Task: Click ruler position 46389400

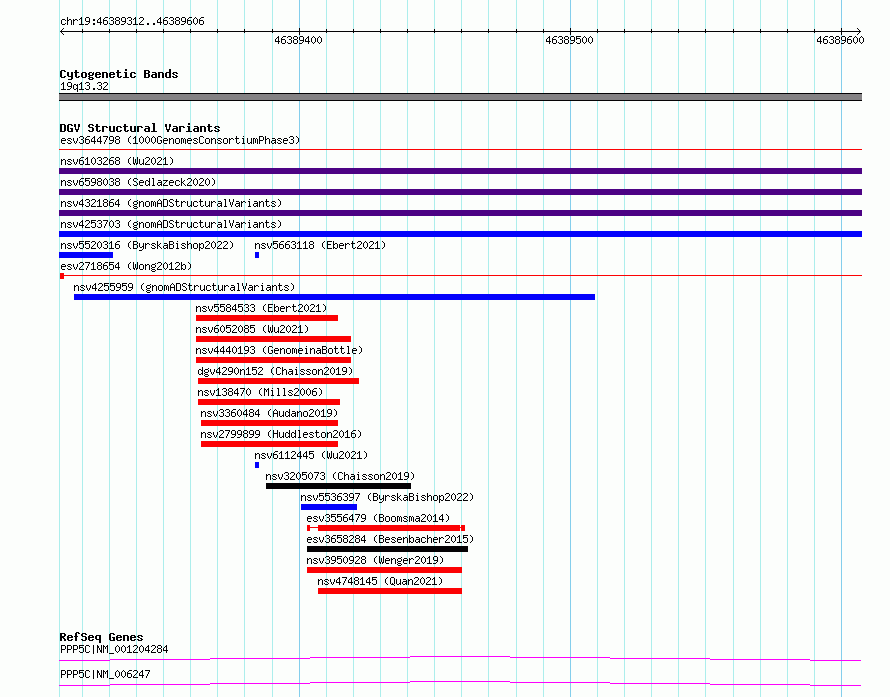Action: click(298, 40)
